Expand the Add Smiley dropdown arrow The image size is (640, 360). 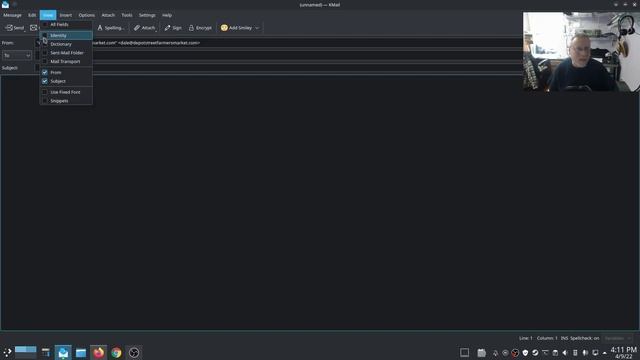point(257,28)
